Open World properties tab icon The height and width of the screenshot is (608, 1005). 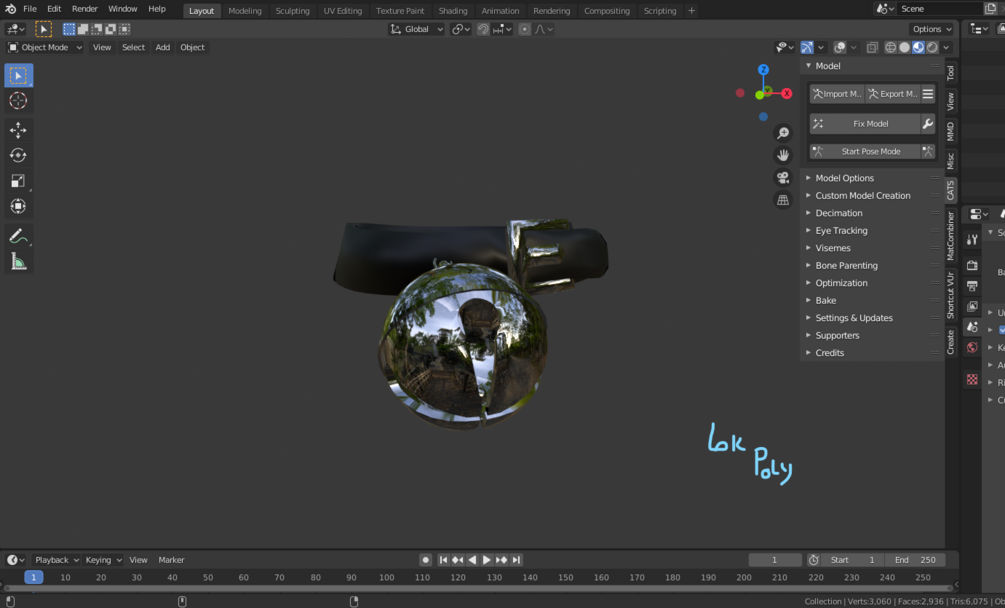(972, 347)
